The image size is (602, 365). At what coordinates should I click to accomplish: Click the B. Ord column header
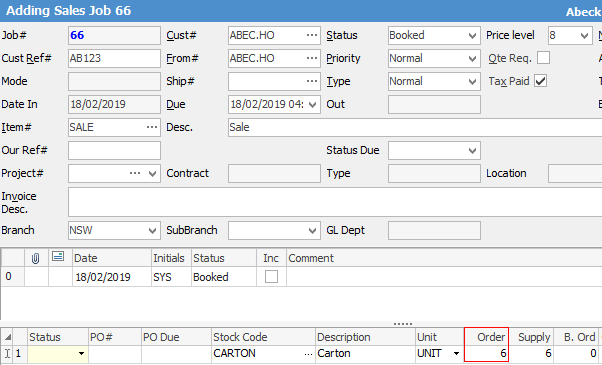(x=576, y=337)
